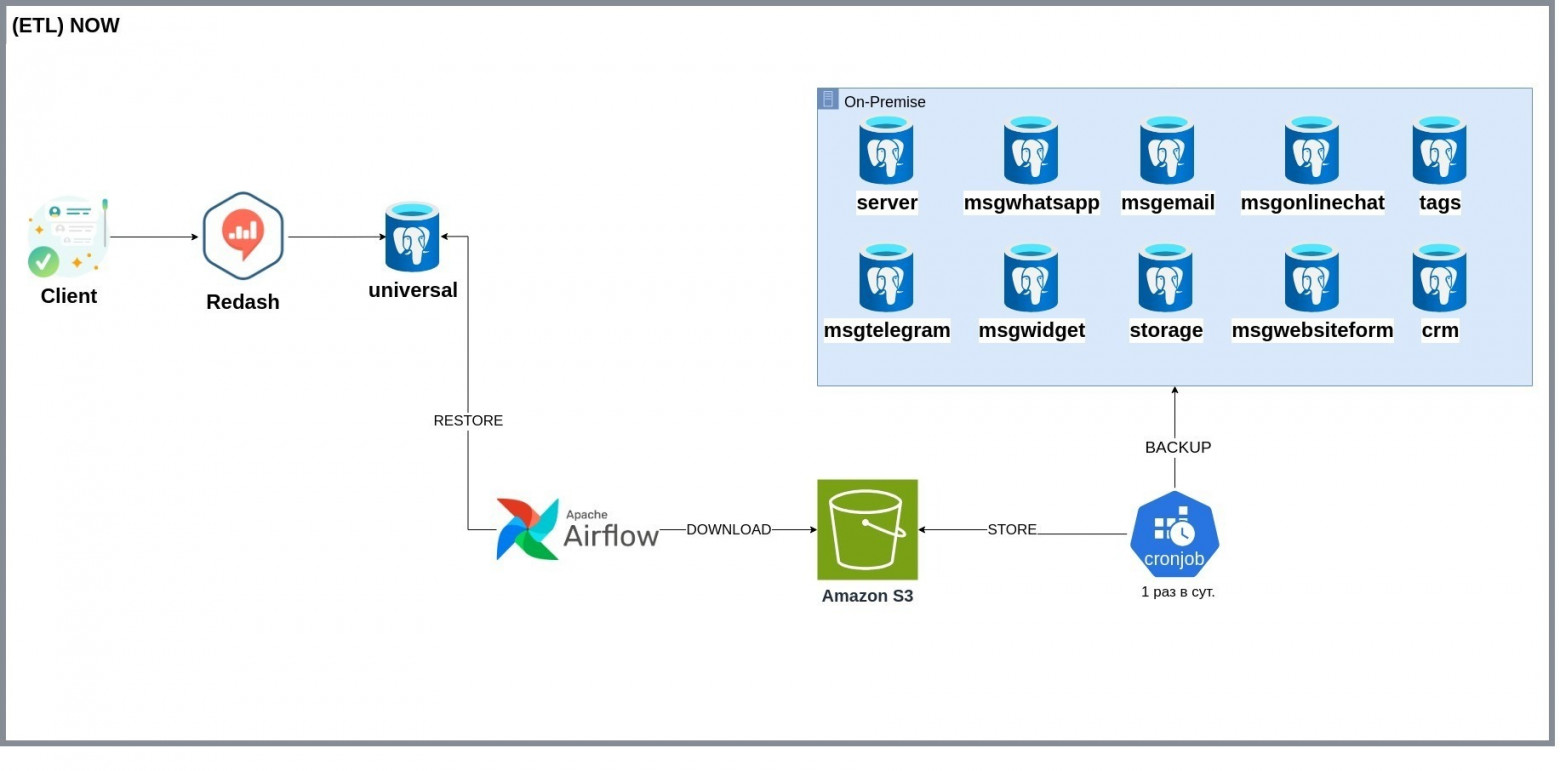
Task: Select the server database icon
Action: (x=886, y=150)
